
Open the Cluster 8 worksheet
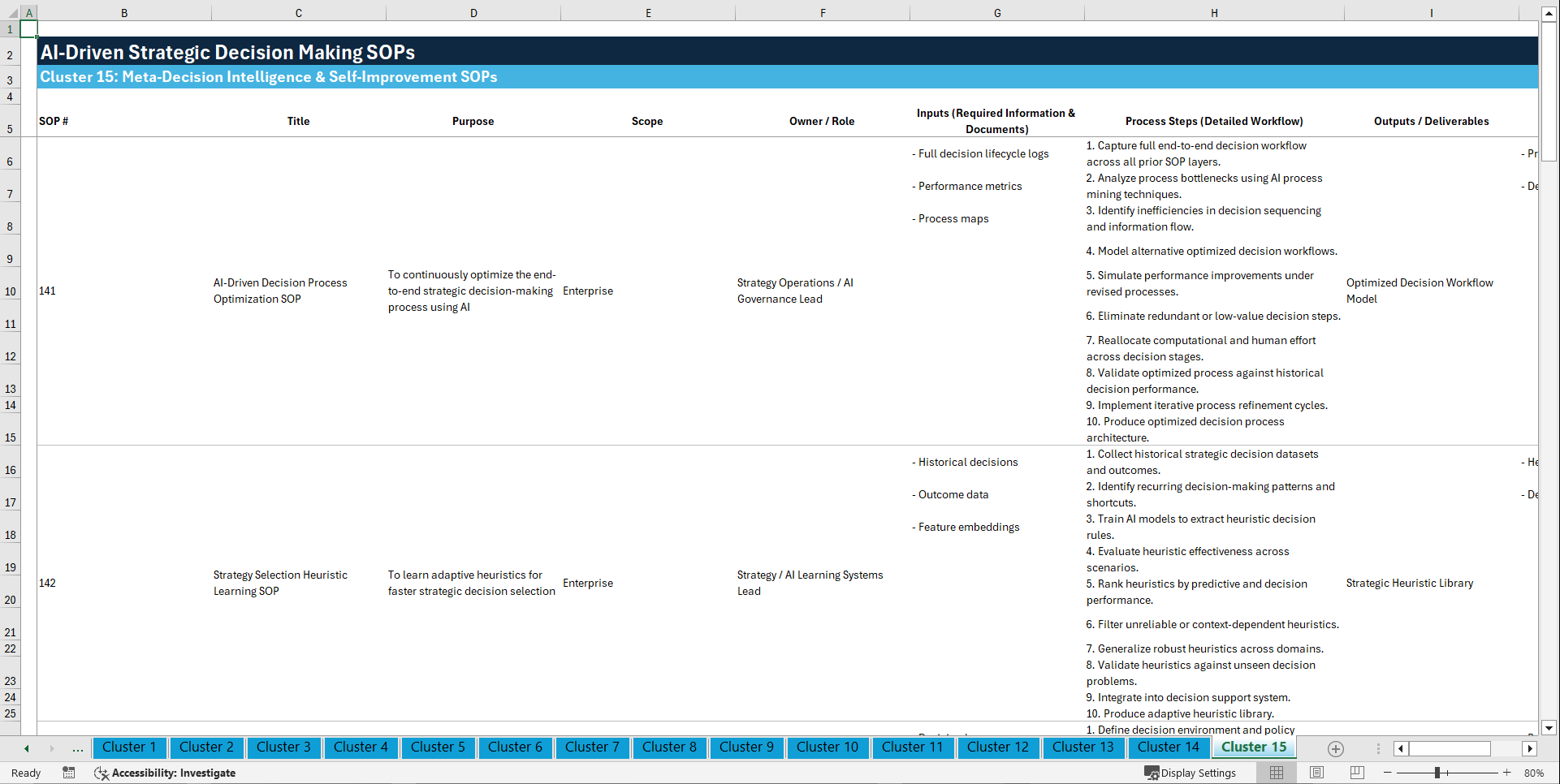669,747
